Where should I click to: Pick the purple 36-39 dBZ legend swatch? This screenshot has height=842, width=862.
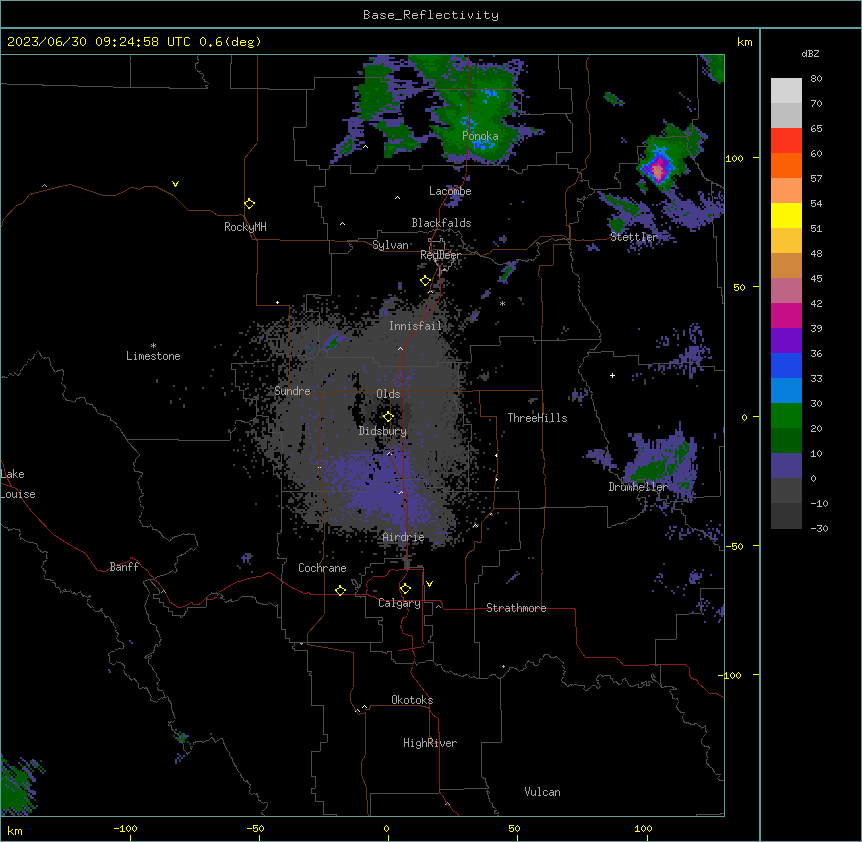point(786,341)
